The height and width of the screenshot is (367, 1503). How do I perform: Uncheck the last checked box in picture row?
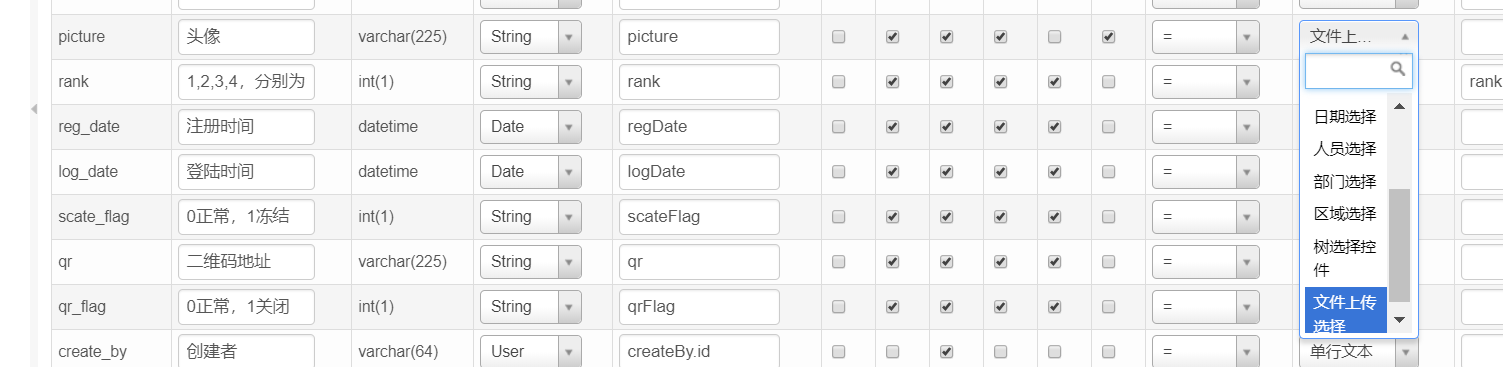pos(1108,37)
